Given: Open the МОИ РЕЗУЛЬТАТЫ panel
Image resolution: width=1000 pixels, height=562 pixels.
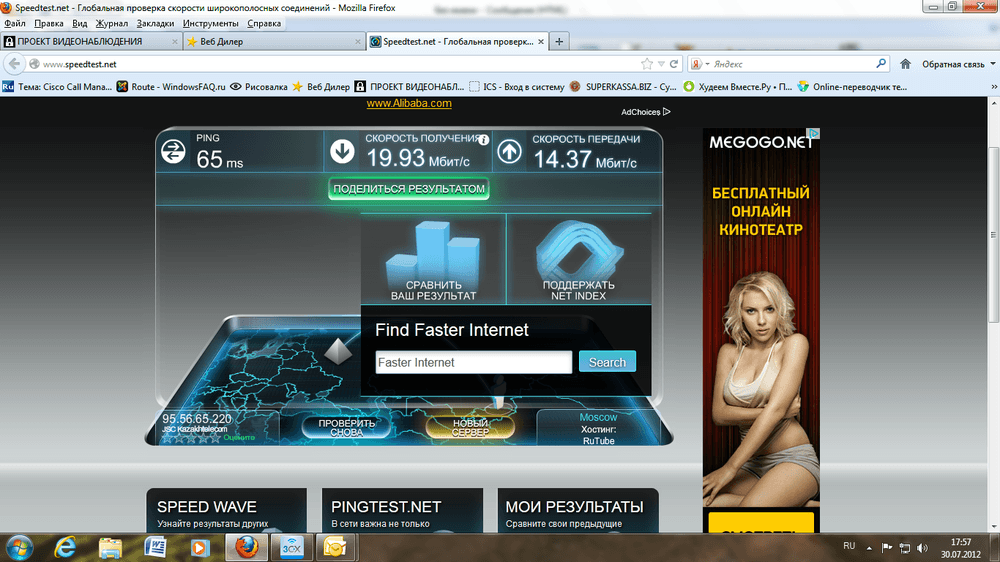Looking at the screenshot, I should tap(578, 510).
